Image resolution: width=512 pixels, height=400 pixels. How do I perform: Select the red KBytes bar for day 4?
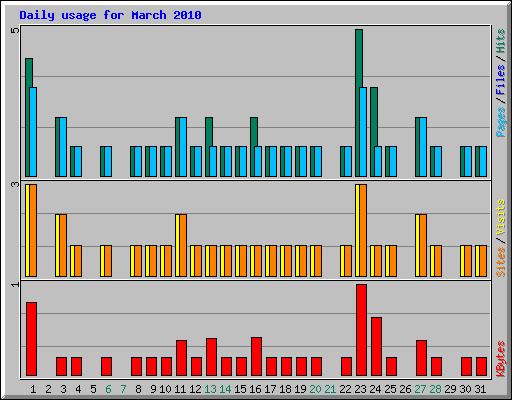pyautogui.click(x=76, y=367)
